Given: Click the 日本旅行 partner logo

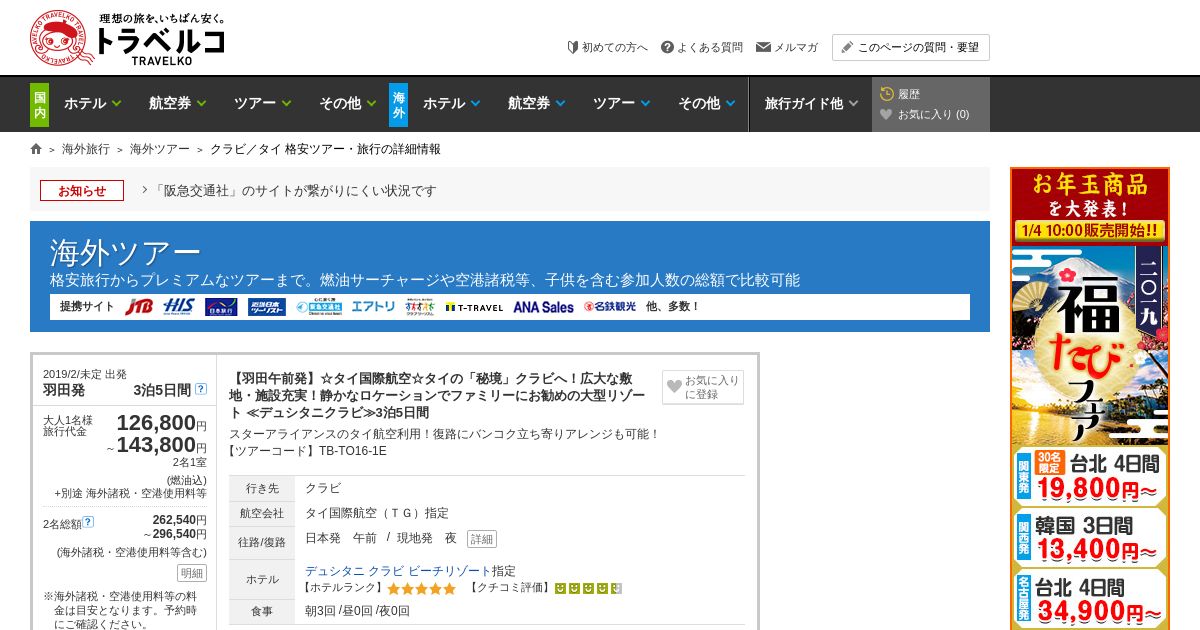Looking at the screenshot, I should (221, 307).
